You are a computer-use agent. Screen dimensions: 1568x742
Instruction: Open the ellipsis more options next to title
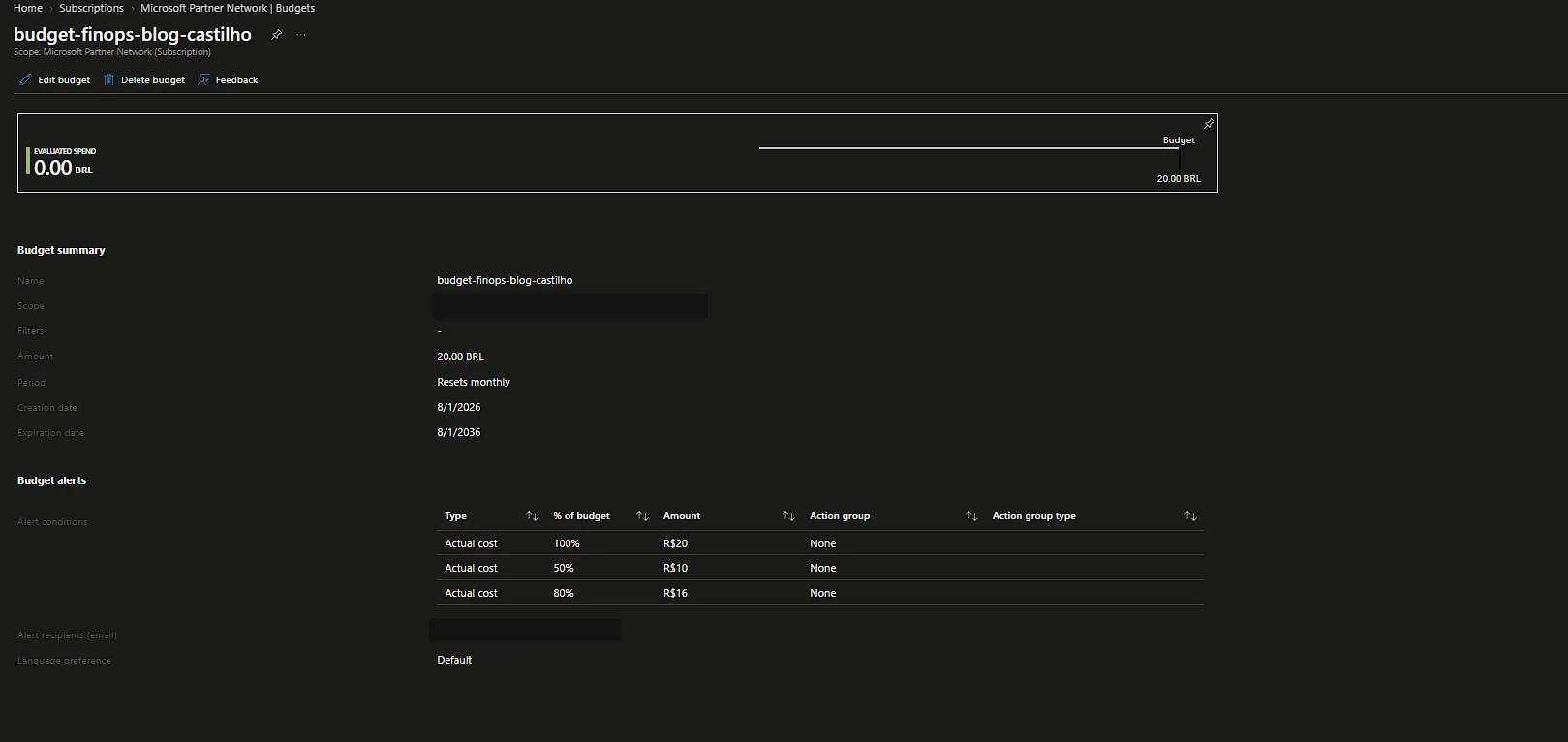point(301,35)
